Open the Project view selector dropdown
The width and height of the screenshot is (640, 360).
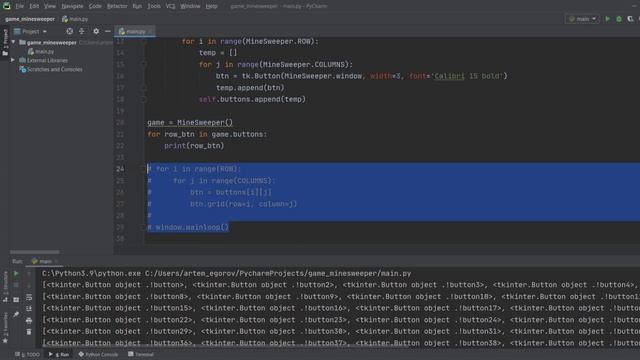(31, 31)
